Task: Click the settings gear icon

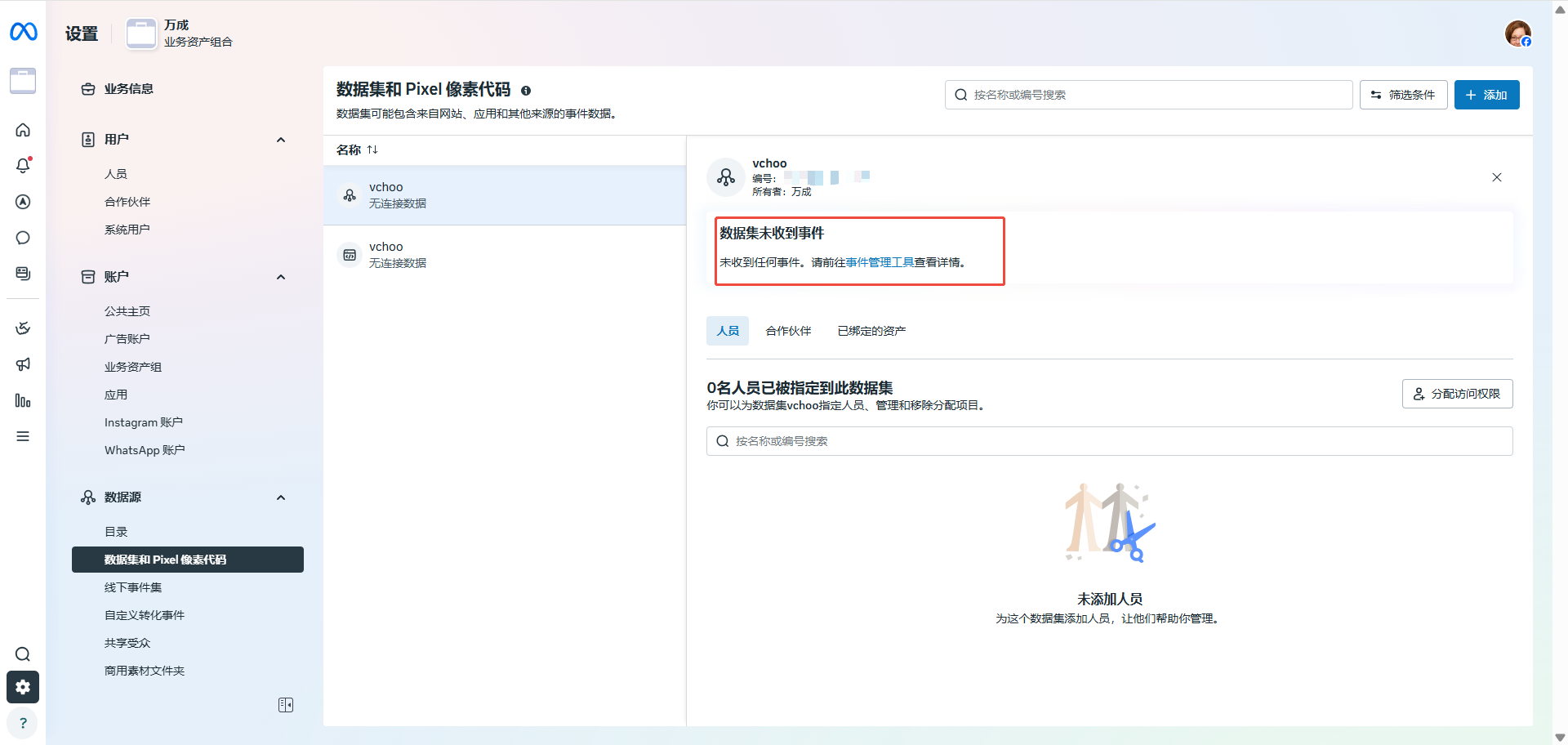Action: 23,687
